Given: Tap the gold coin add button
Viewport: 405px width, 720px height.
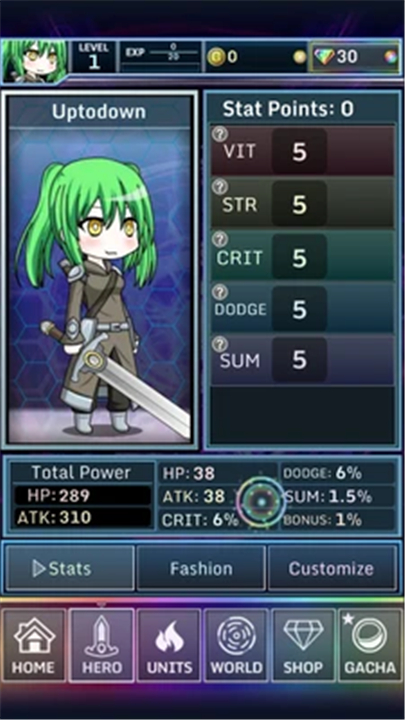Looking at the screenshot, I should coord(300,57).
